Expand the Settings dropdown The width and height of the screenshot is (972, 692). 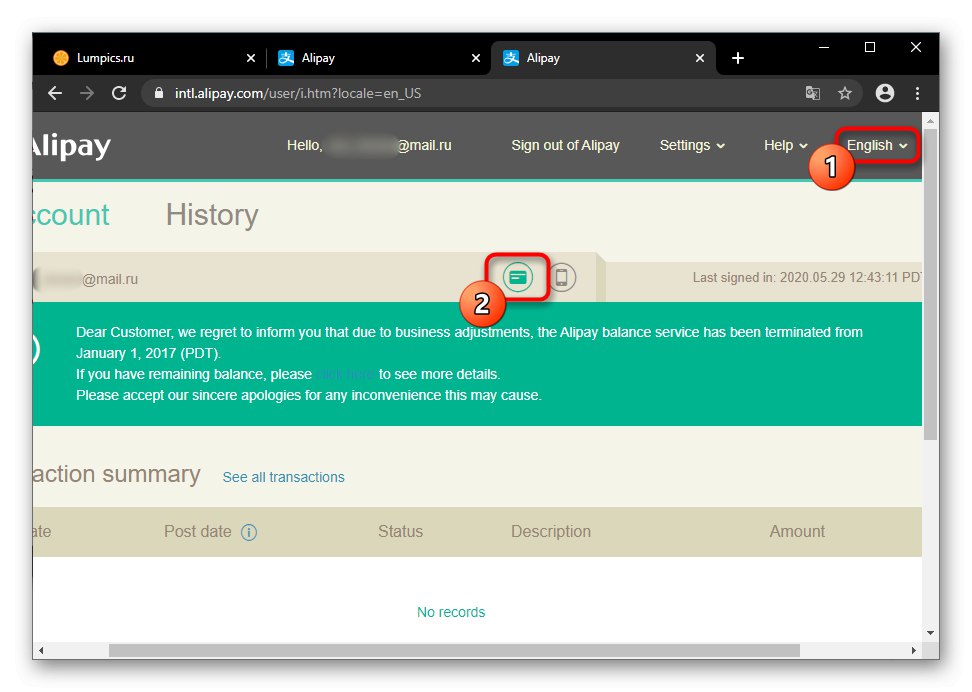pos(692,145)
